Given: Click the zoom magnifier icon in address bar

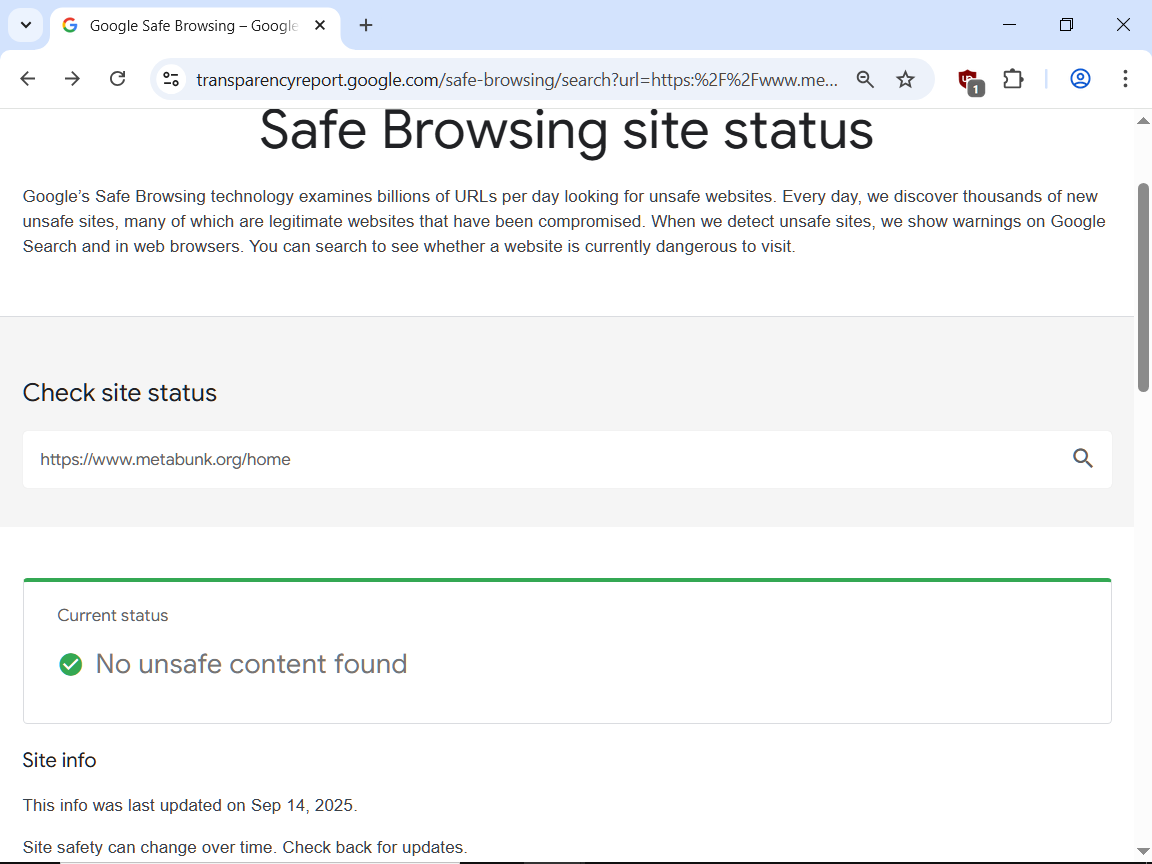Looking at the screenshot, I should [x=865, y=79].
